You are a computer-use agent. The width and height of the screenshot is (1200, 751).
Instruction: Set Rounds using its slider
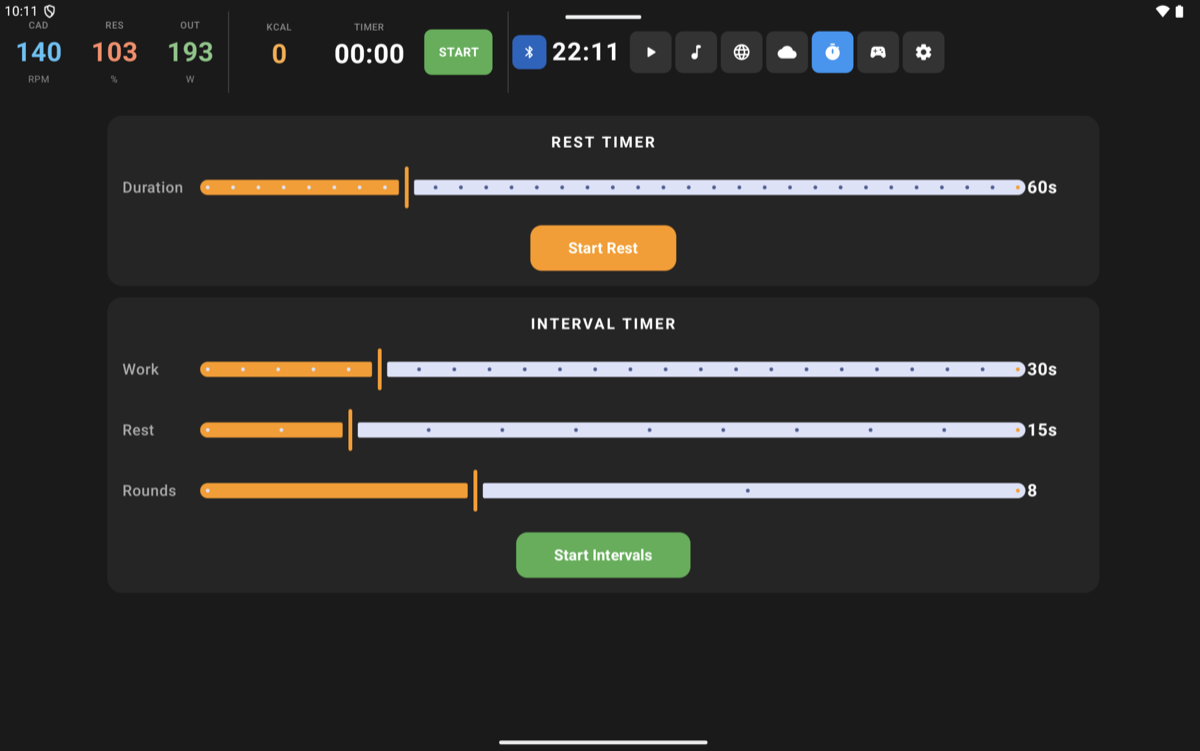[475, 490]
